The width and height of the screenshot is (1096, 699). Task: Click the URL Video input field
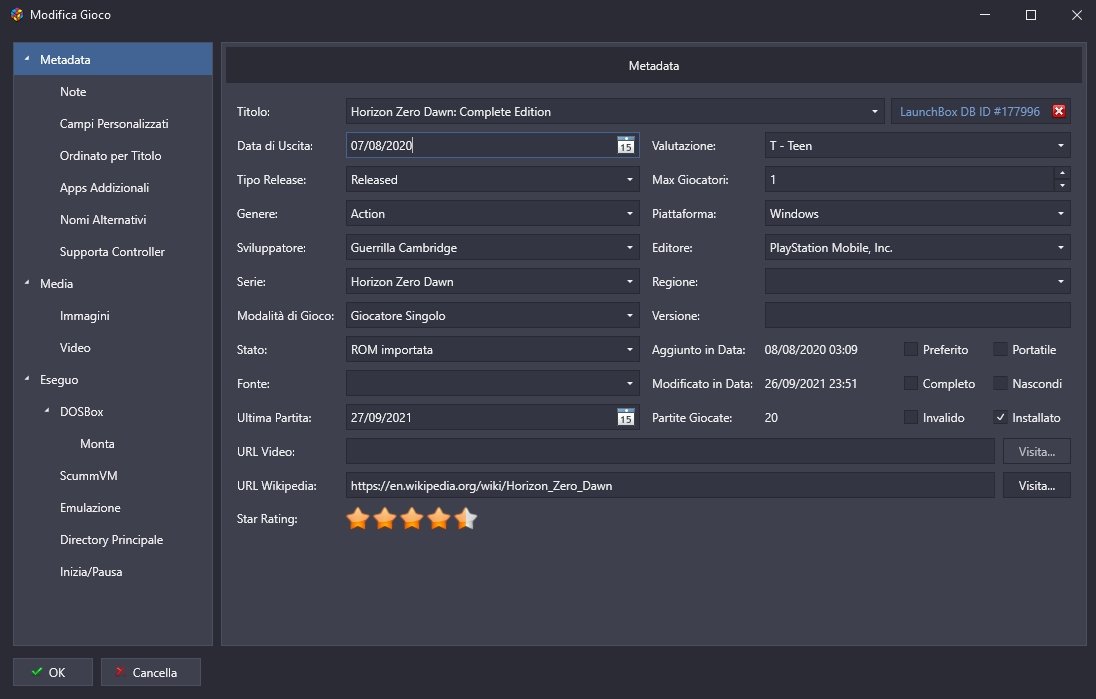pyautogui.click(x=670, y=452)
